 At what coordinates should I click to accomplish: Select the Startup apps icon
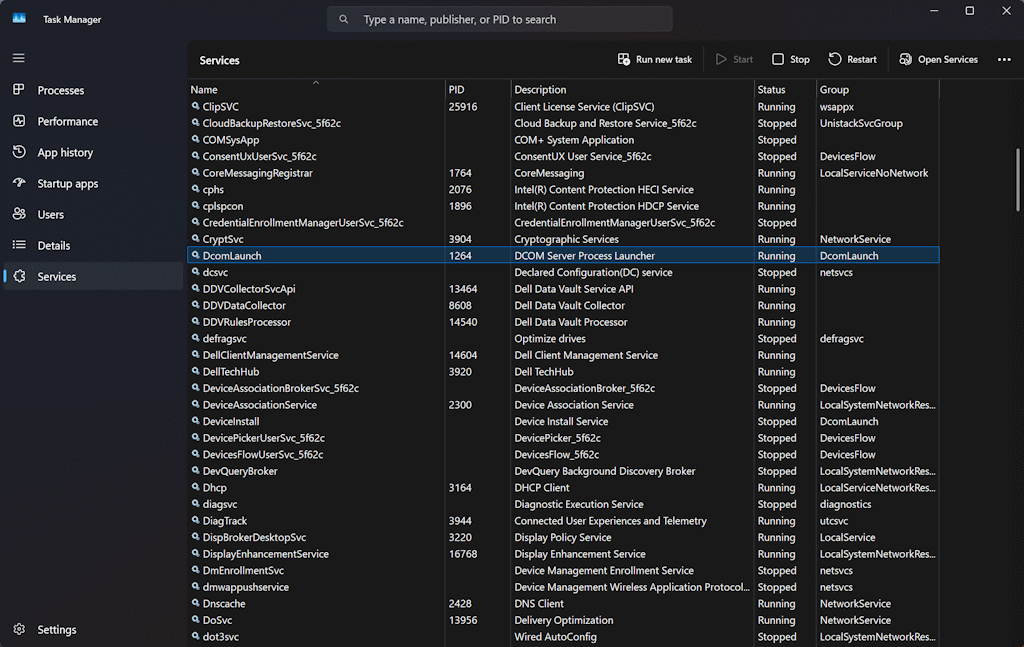tap(19, 183)
